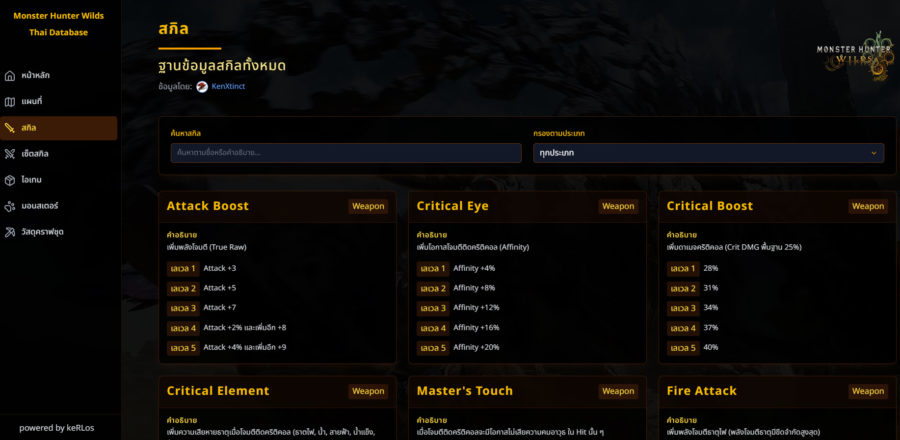Click Attack +2% และเพิ่มอีก +8 row
This screenshot has height=440, width=900.
click(x=245, y=328)
